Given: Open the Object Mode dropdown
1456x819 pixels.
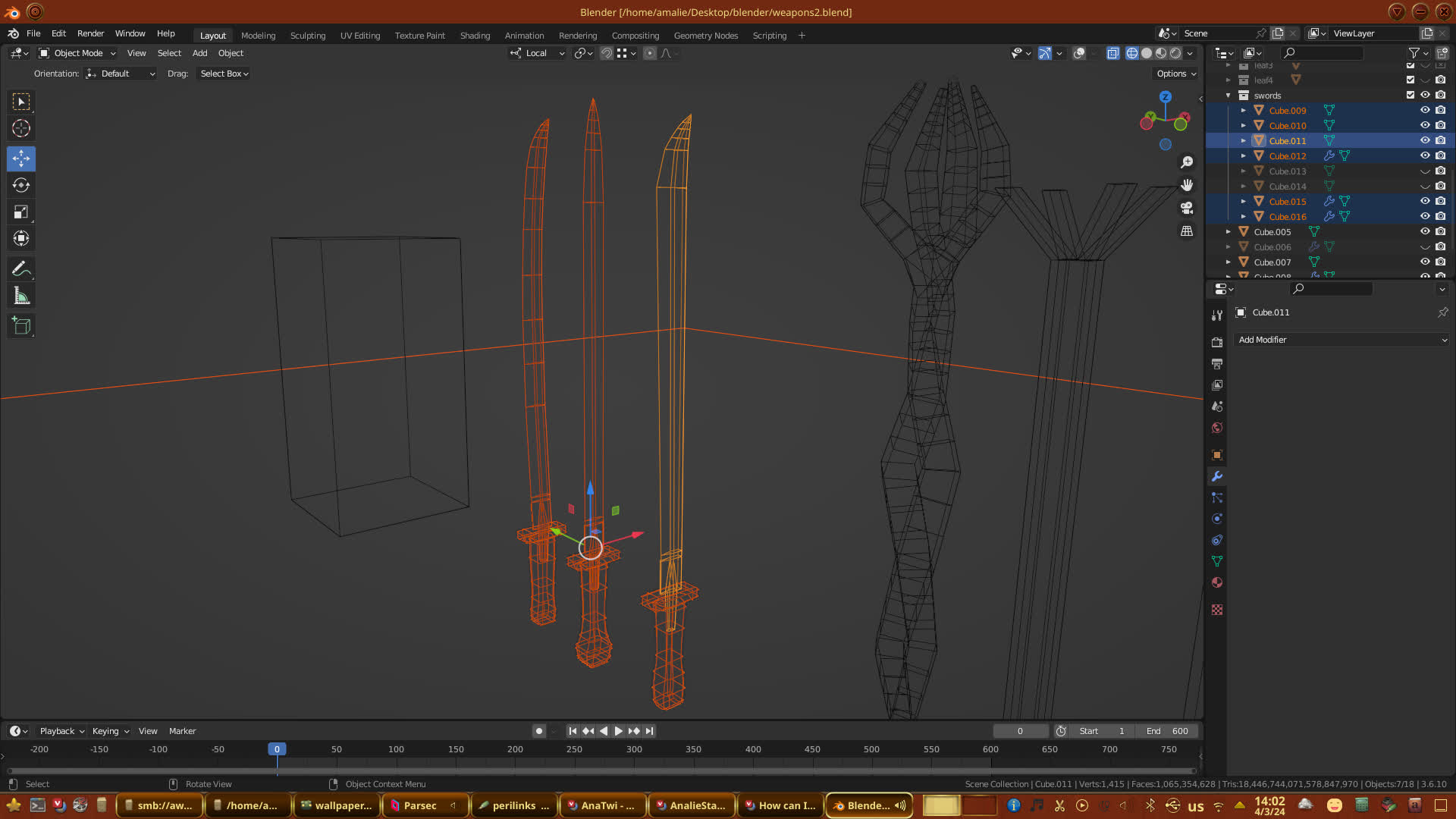Looking at the screenshot, I should pyautogui.click(x=77, y=53).
